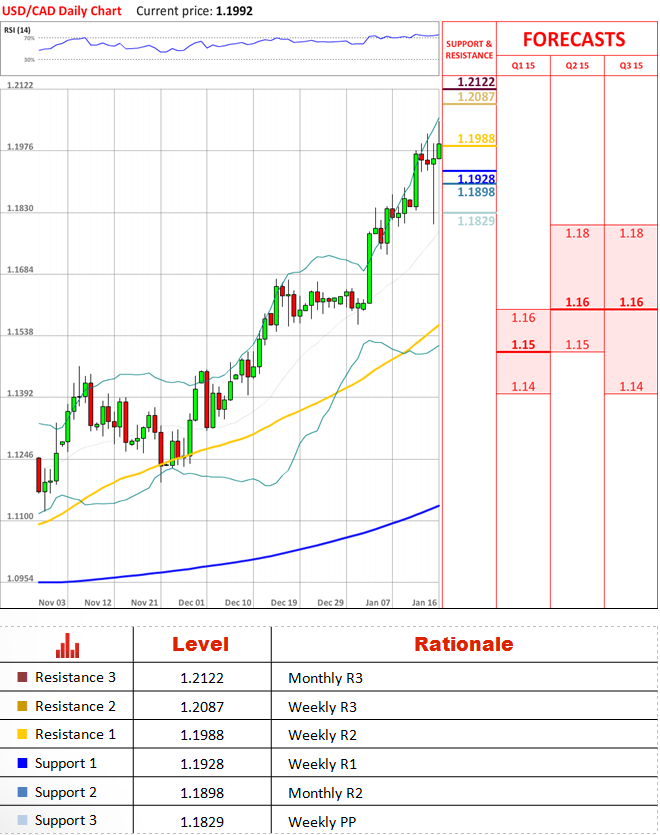Viewport: 660px width, 835px height.
Task: Select the 'Resistance 3' row label
Action: tap(75, 677)
